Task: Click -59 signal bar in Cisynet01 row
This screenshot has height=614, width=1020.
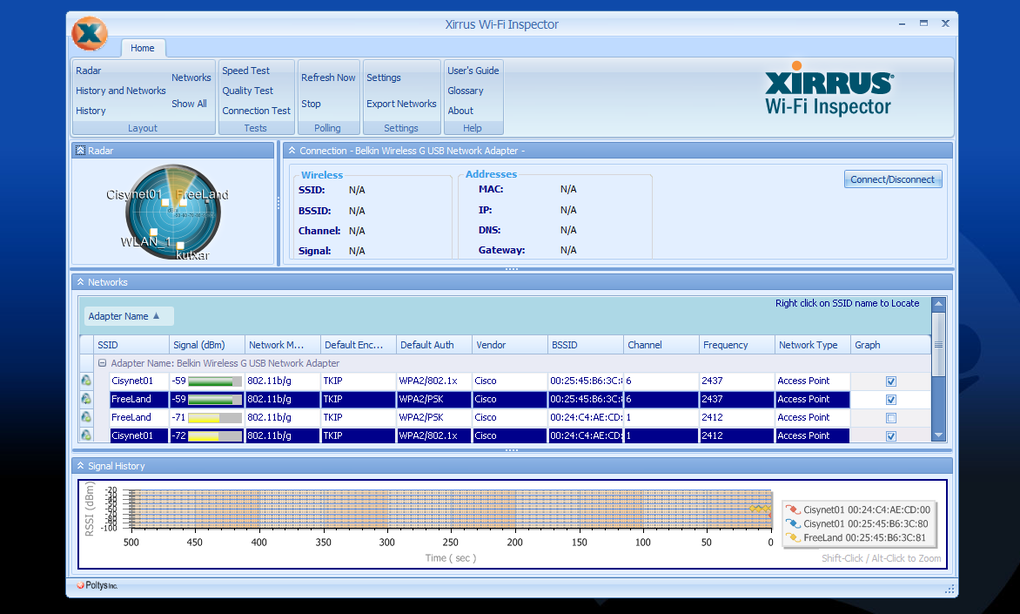Action: (215, 381)
